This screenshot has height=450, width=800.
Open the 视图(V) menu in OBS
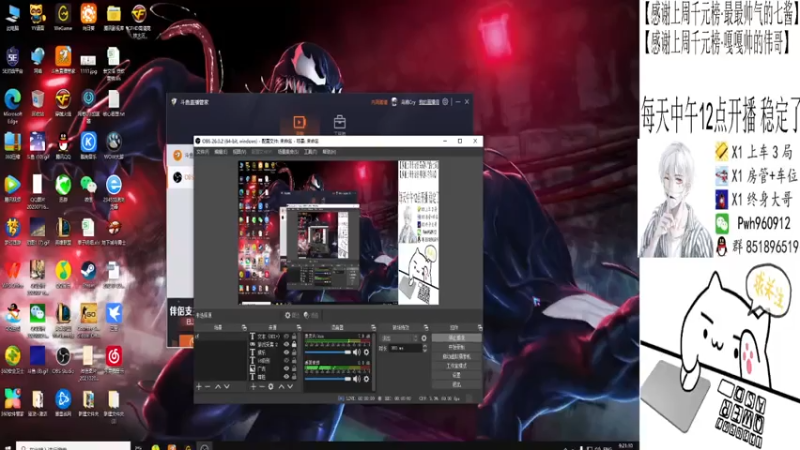point(239,152)
